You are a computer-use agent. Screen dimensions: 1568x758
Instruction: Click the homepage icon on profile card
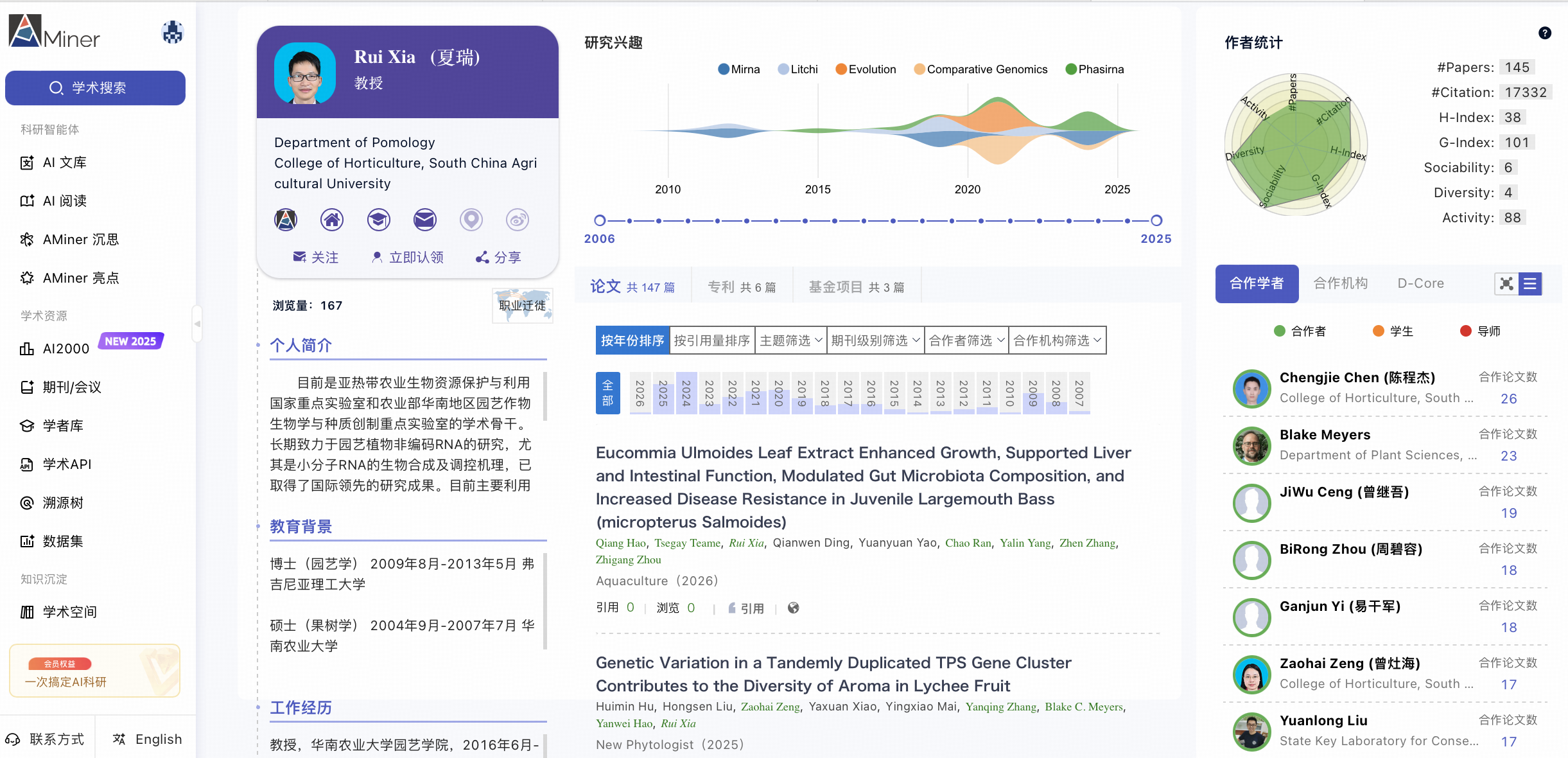pyautogui.click(x=332, y=220)
